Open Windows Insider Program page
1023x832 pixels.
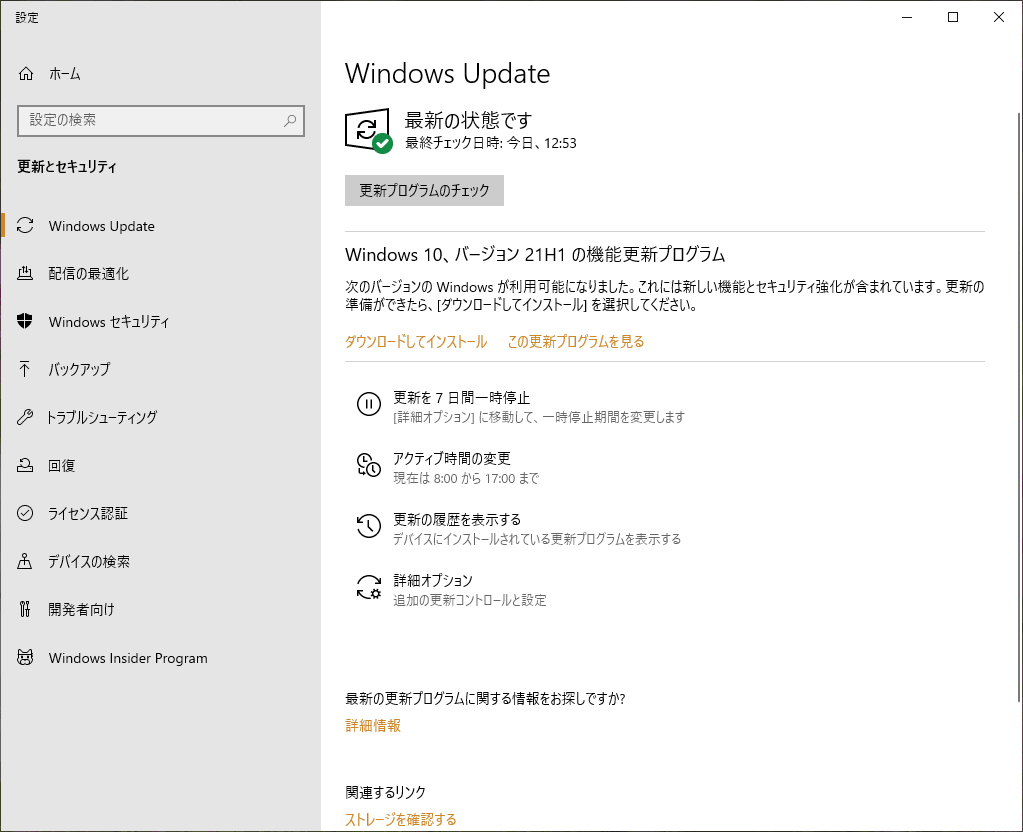tap(160, 658)
